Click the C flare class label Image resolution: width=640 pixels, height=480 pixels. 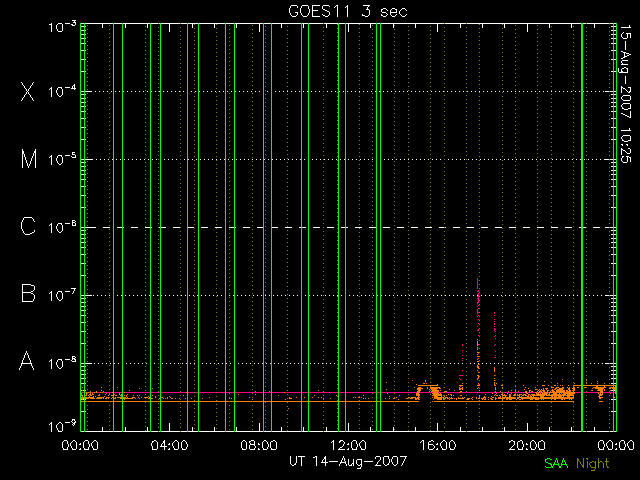[28, 227]
